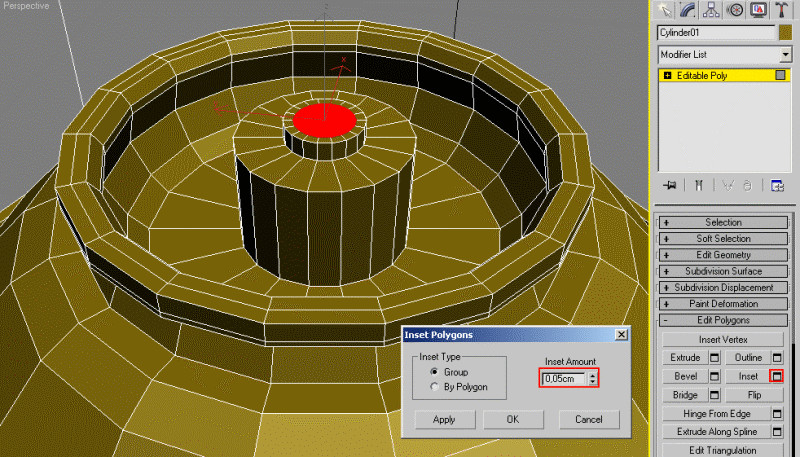Close the Inset Polygons dialog
800x457 pixels.
[621, 335]
